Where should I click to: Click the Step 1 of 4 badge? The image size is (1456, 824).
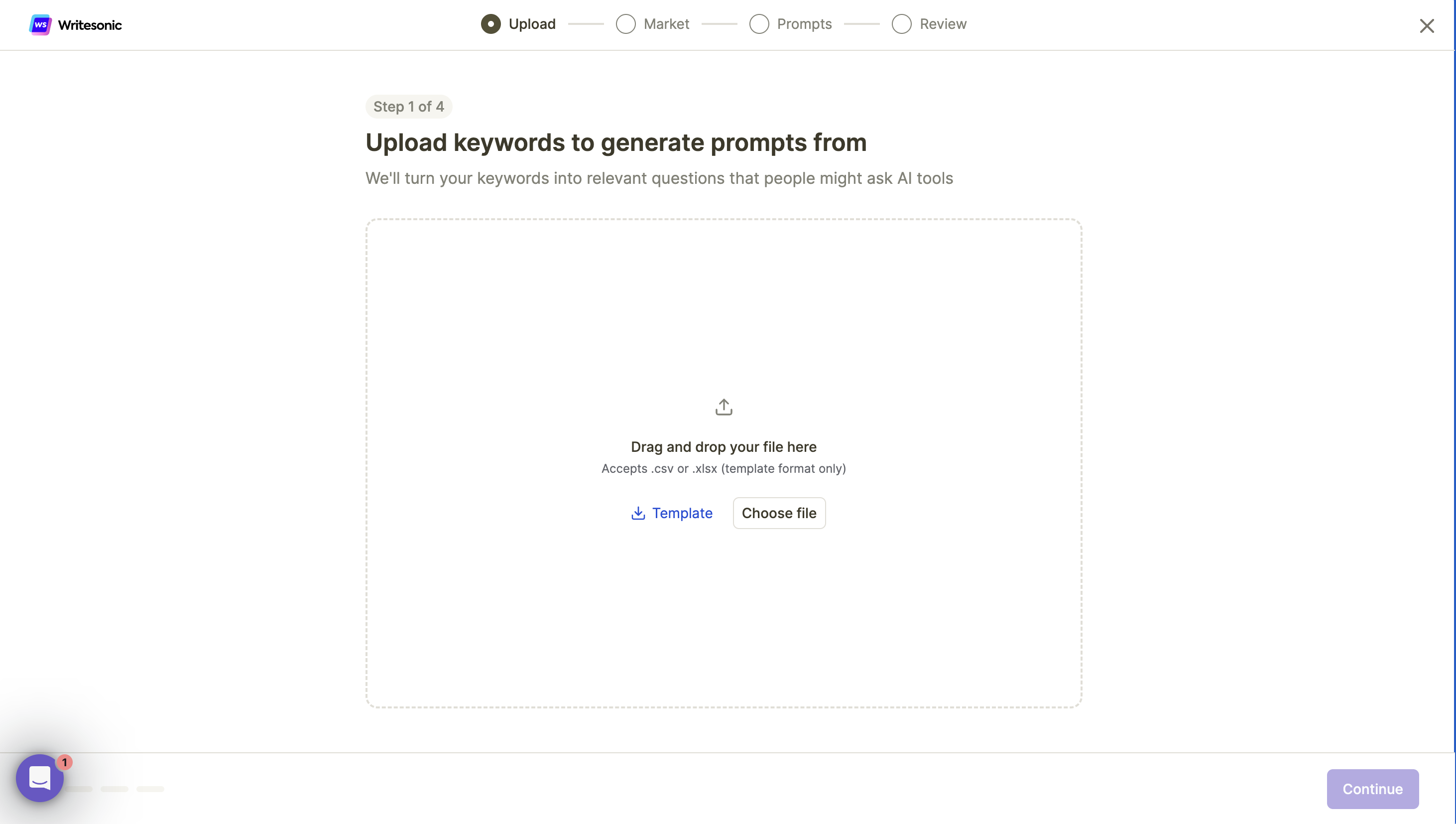point(408,107)
